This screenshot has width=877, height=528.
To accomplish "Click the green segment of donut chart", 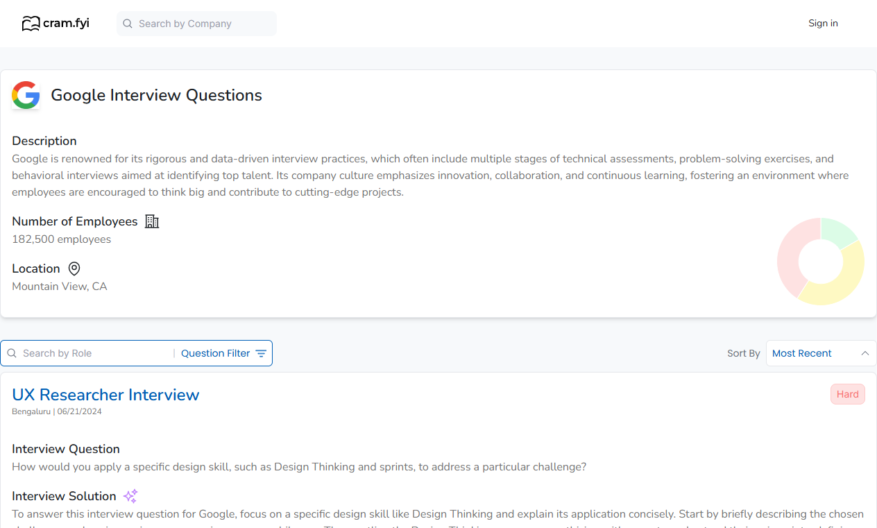I will click(x=837, y=230).
